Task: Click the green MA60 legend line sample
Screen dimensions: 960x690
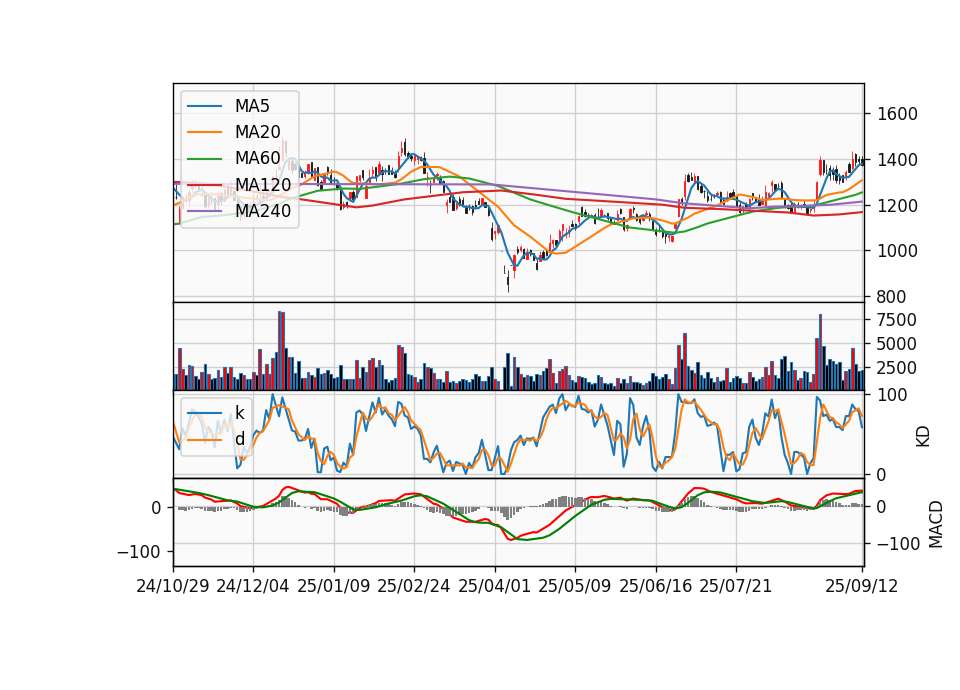Action: 204,159
